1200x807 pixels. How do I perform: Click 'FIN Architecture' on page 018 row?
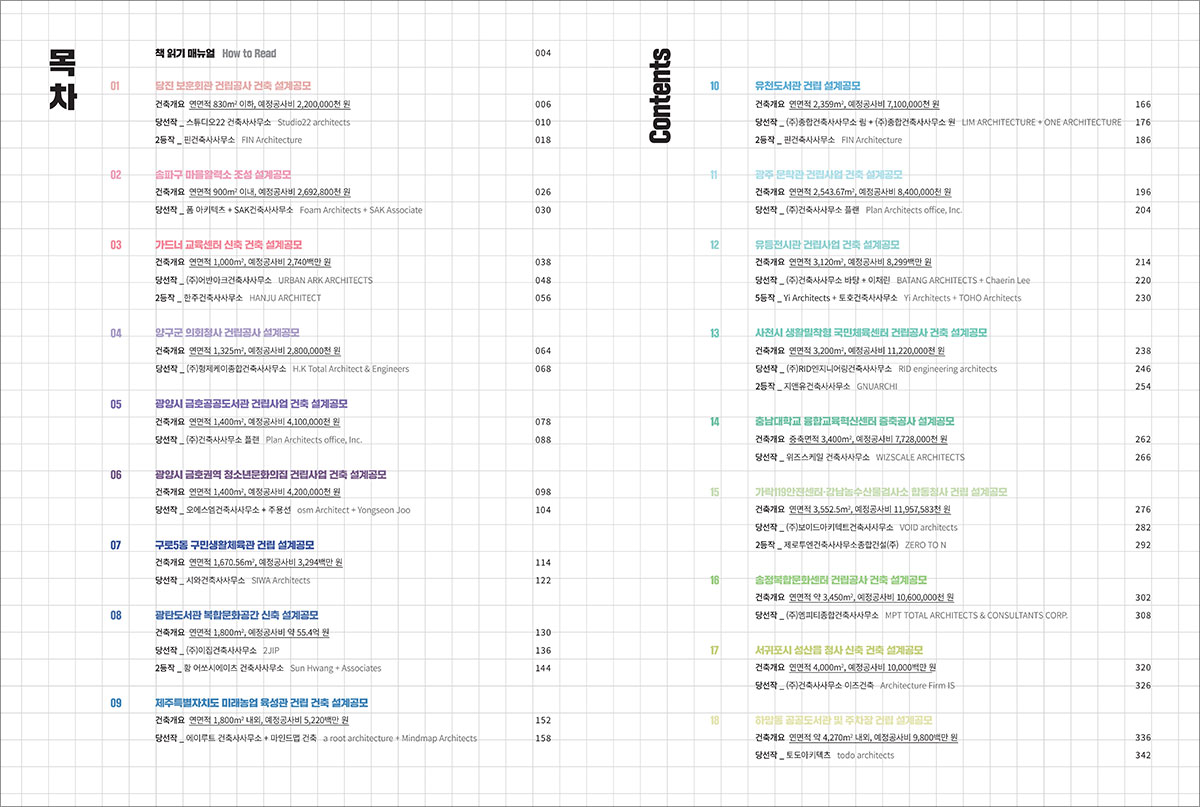coord(272,140)
